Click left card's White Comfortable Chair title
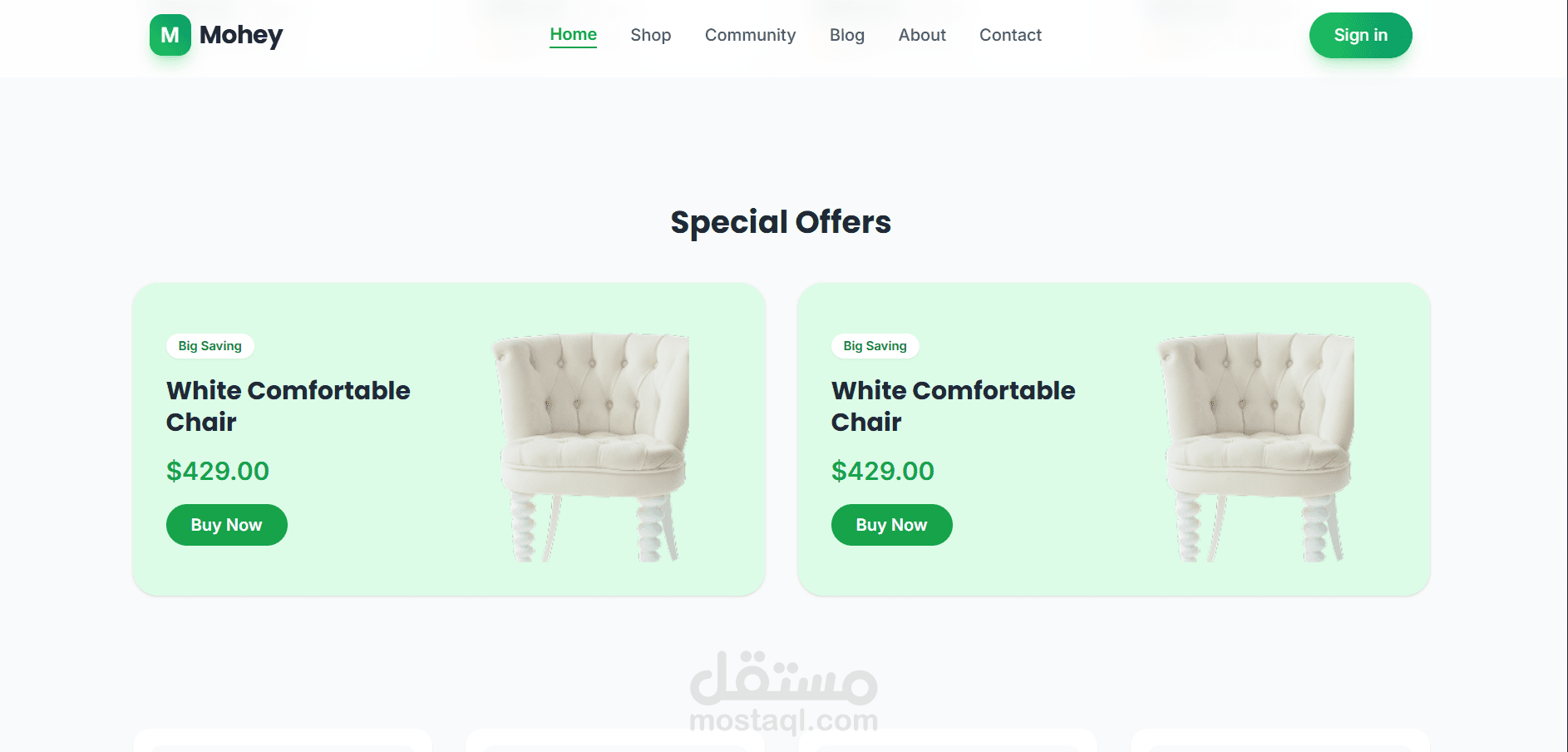 point(288,406)
